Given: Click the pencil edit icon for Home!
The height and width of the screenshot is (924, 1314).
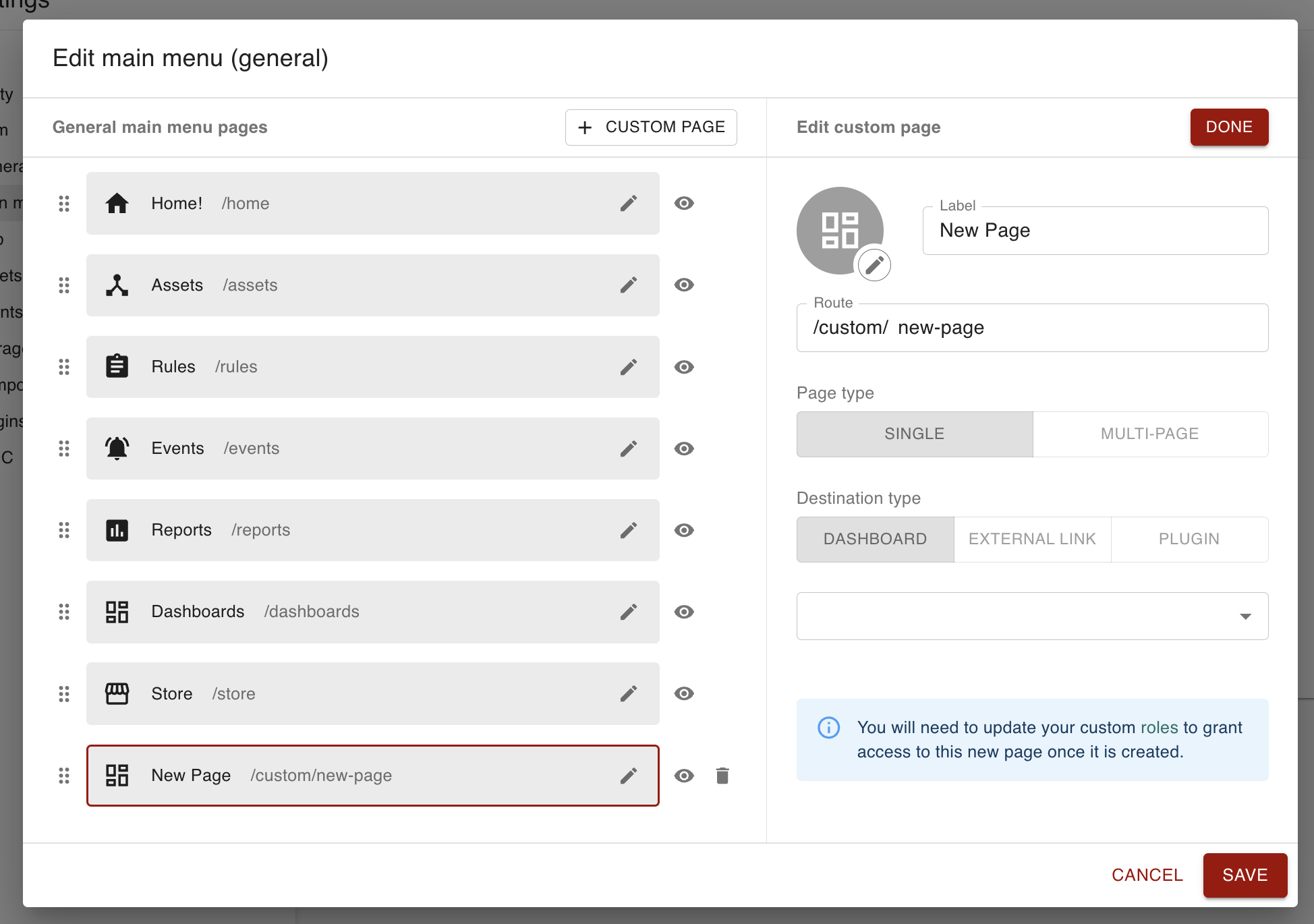Looking at the screenshot, I should pyautogui.click(x=628, y=203).
